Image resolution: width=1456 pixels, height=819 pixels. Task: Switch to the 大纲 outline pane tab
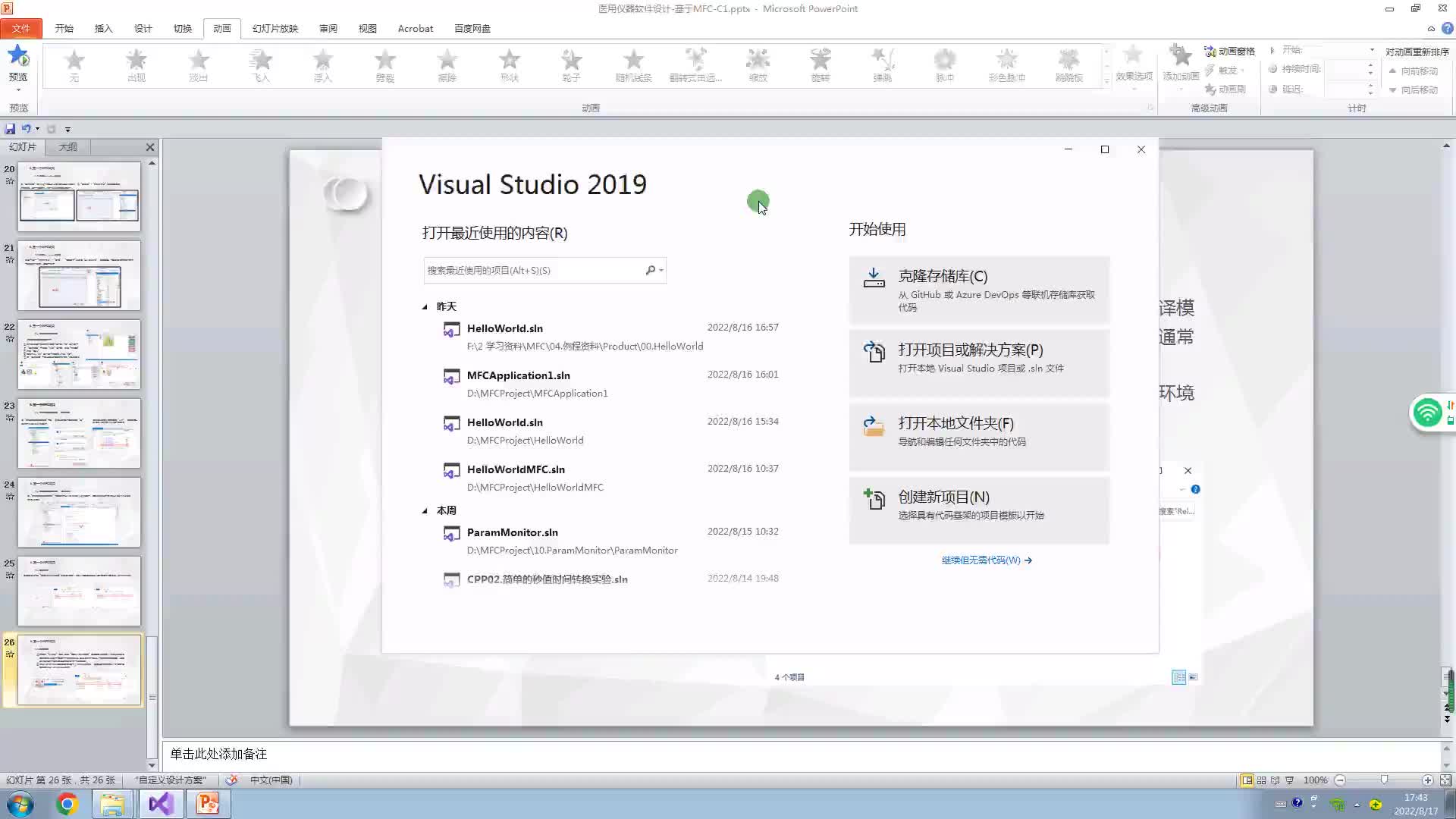pos(67,147)
